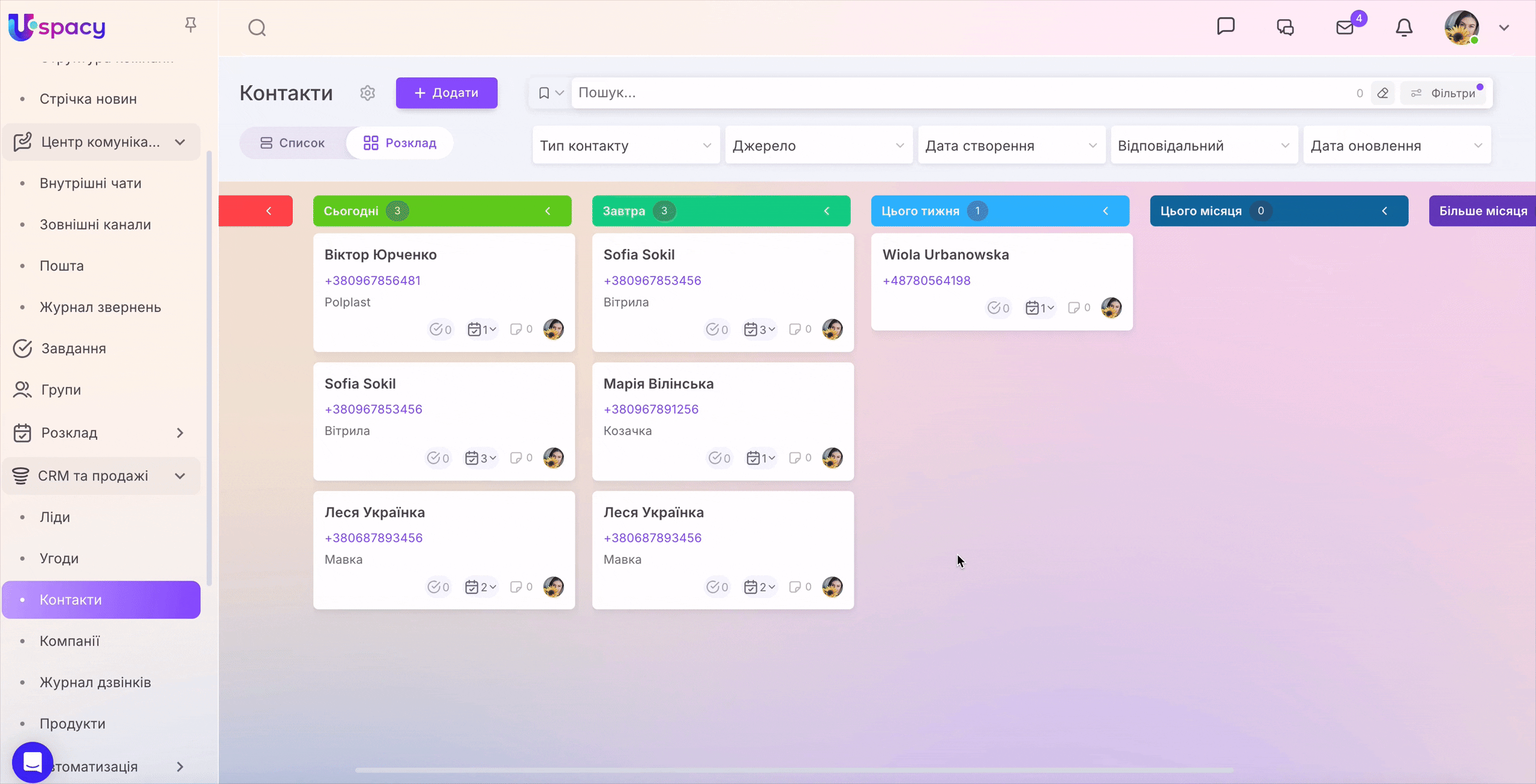Open notifications bell
Screen dimensions: 1536x784
point(1403,28)
